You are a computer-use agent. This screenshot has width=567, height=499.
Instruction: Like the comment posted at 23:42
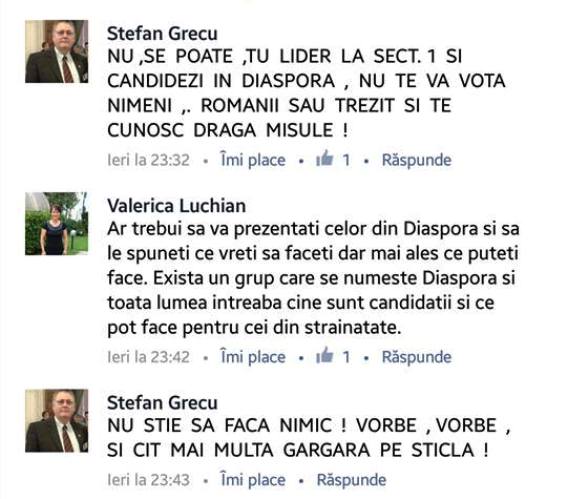(x=253, y=357)
